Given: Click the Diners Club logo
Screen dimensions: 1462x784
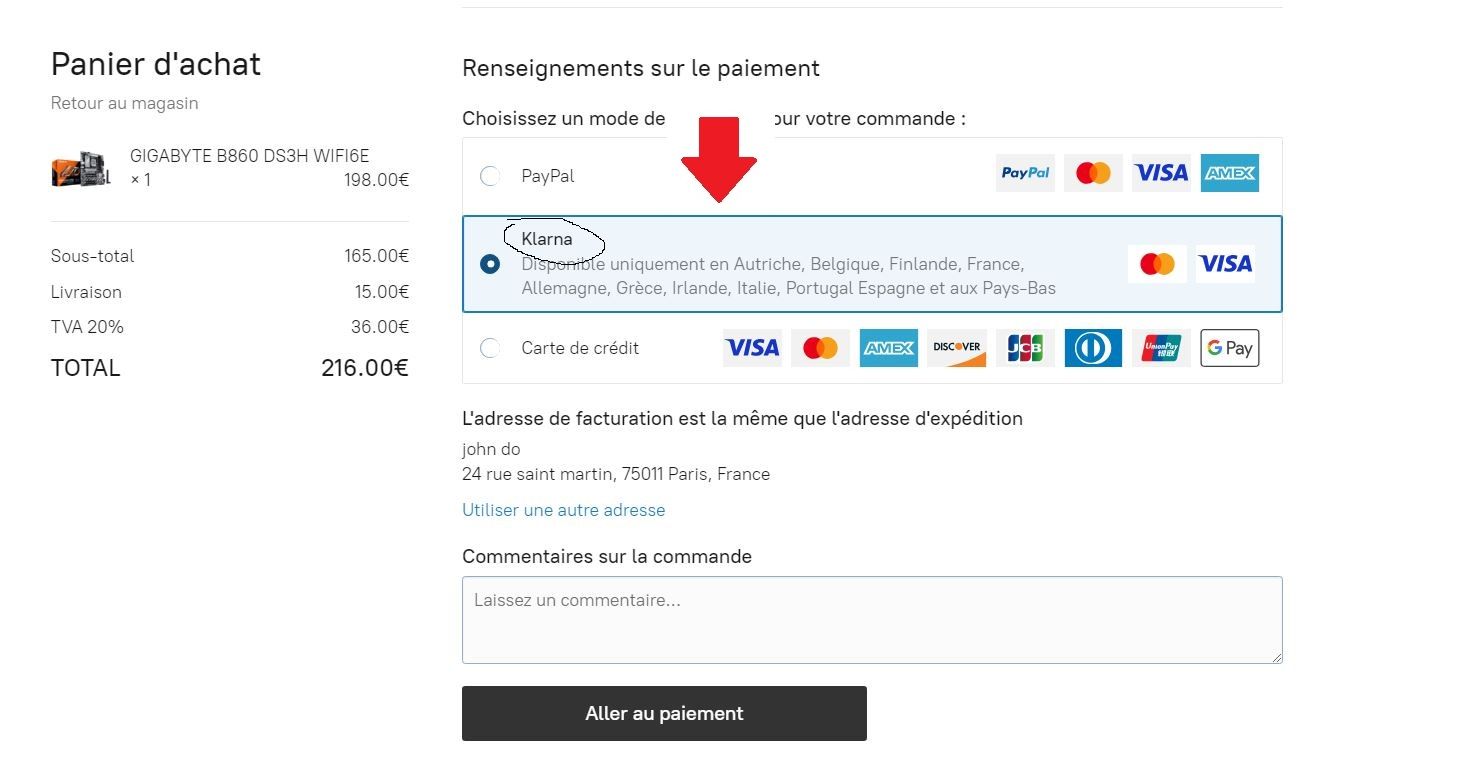Looking at the screenshot, I should tap(1093, 348).
